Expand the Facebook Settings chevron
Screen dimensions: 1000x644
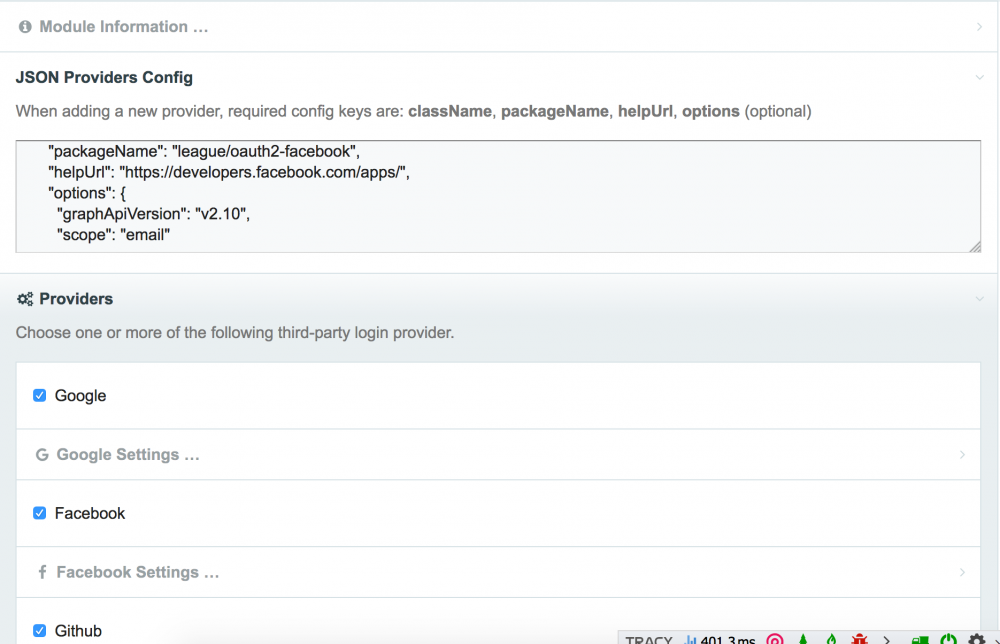pos(962,573)
